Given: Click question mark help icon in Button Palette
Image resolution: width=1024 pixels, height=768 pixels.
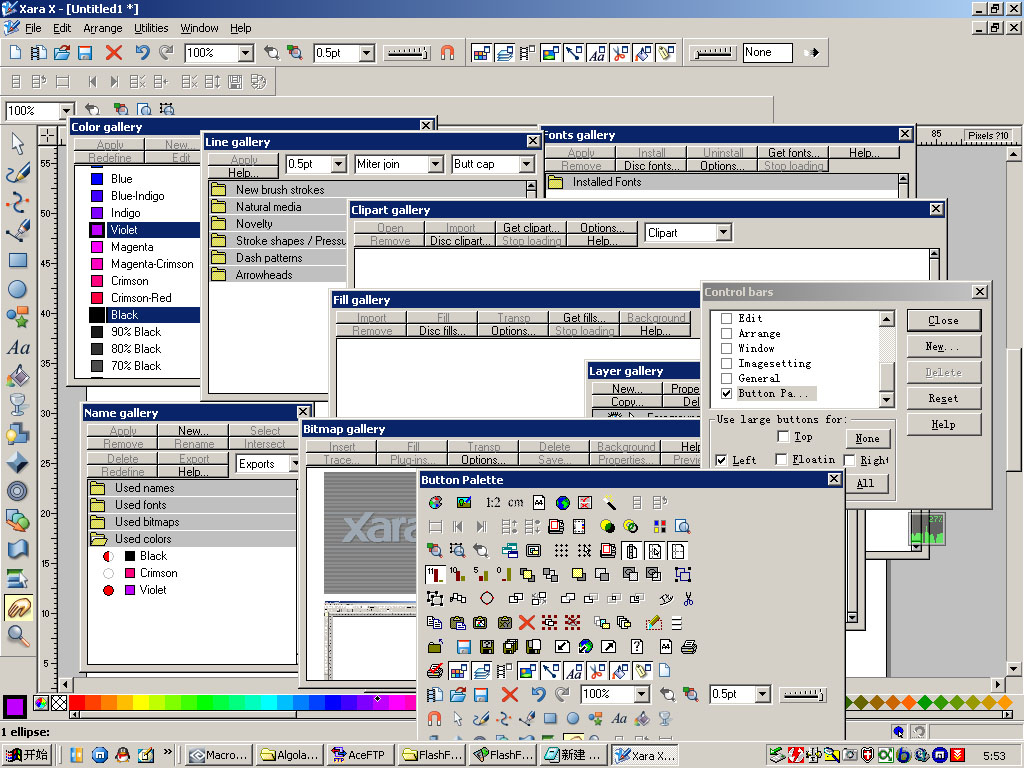Looking at the screenshot, I should (637, 647).
